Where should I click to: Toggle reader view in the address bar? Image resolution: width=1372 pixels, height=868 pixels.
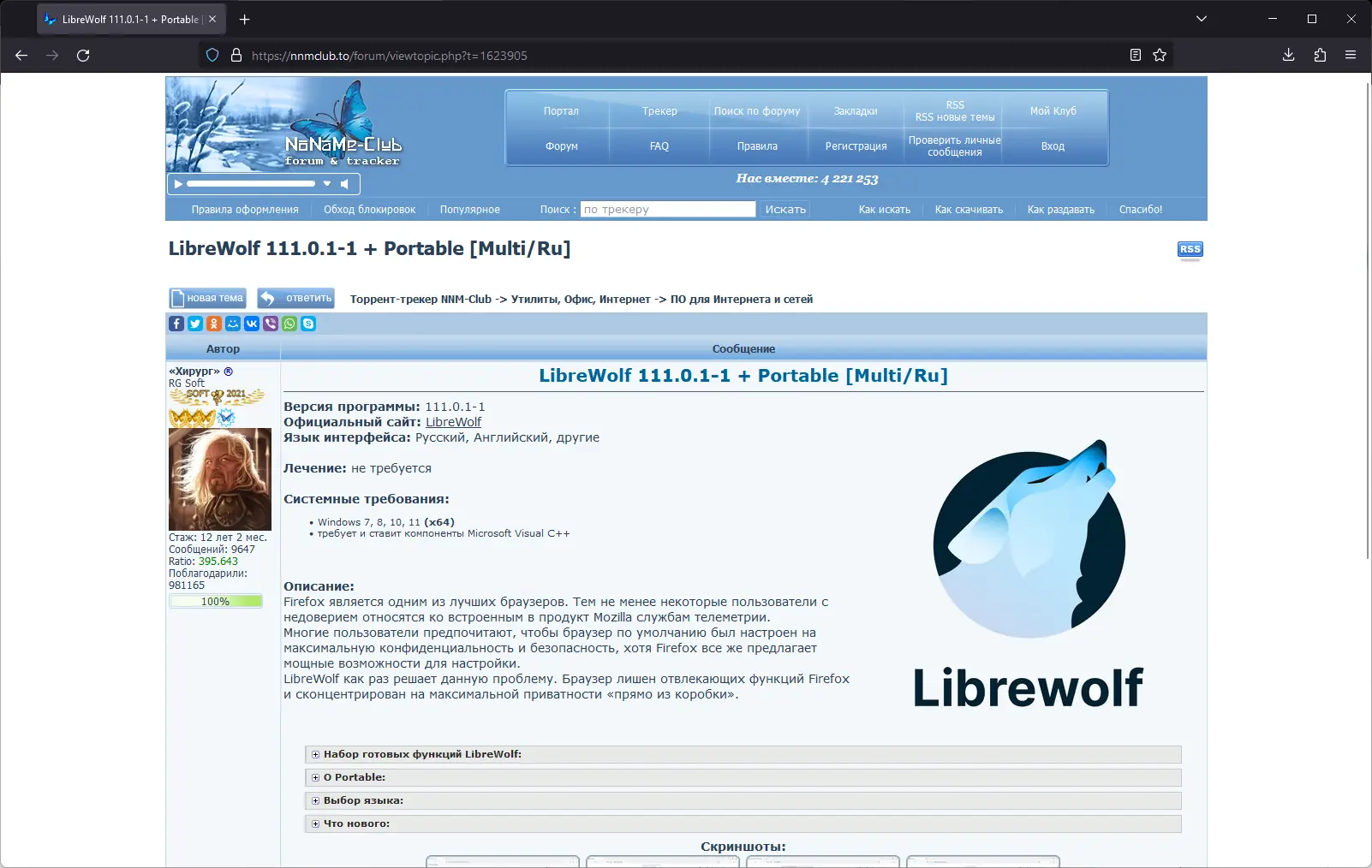point(1136,56)
